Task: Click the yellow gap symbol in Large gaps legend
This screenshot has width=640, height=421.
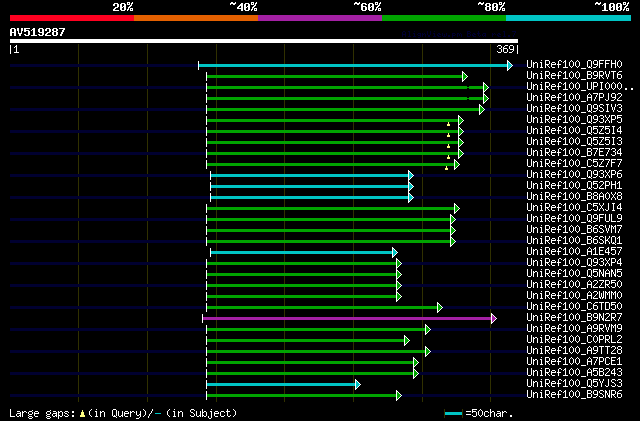Action: point(82,414)
